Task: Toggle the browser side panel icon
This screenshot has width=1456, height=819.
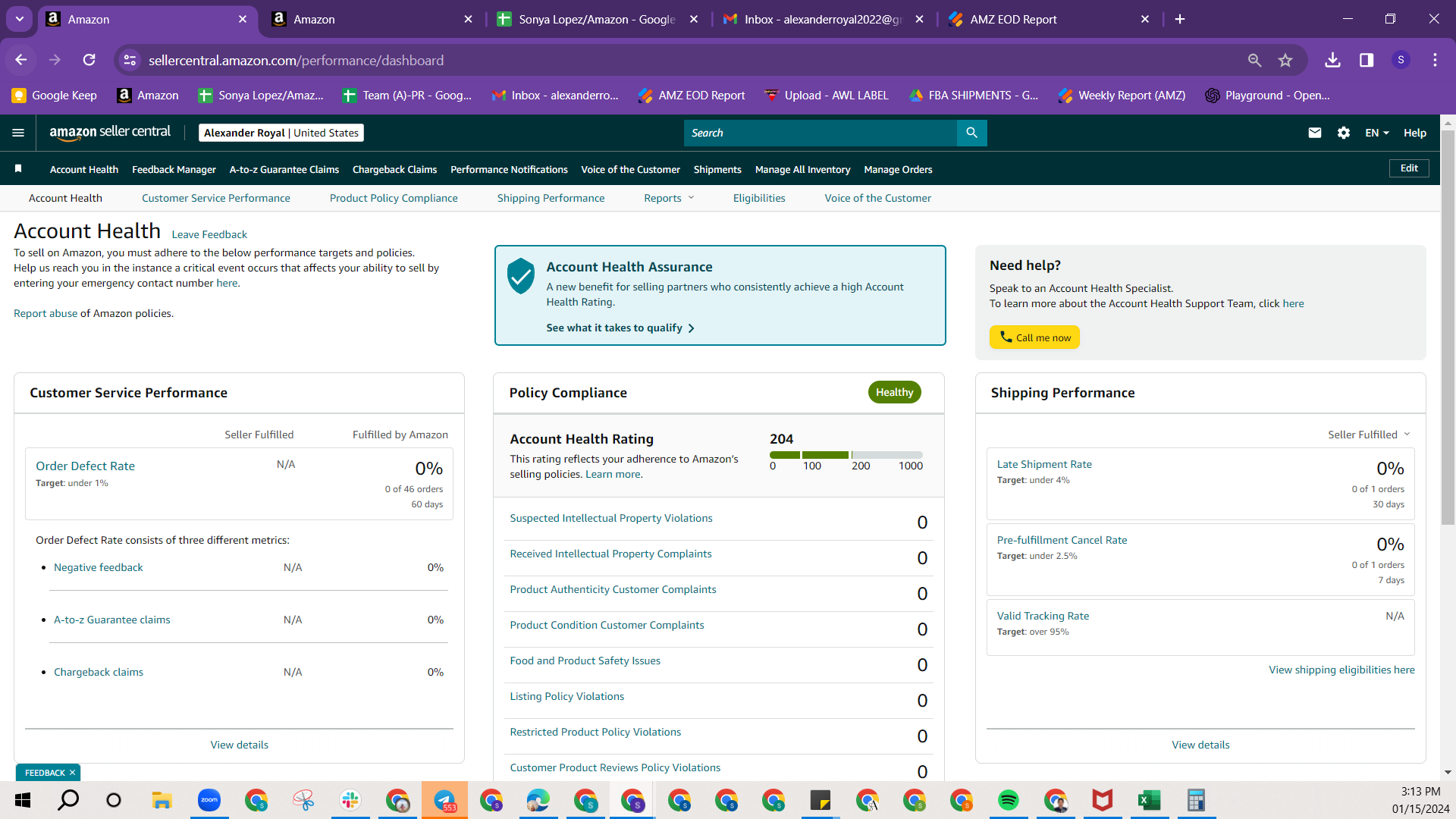Action: (1367, 60)
